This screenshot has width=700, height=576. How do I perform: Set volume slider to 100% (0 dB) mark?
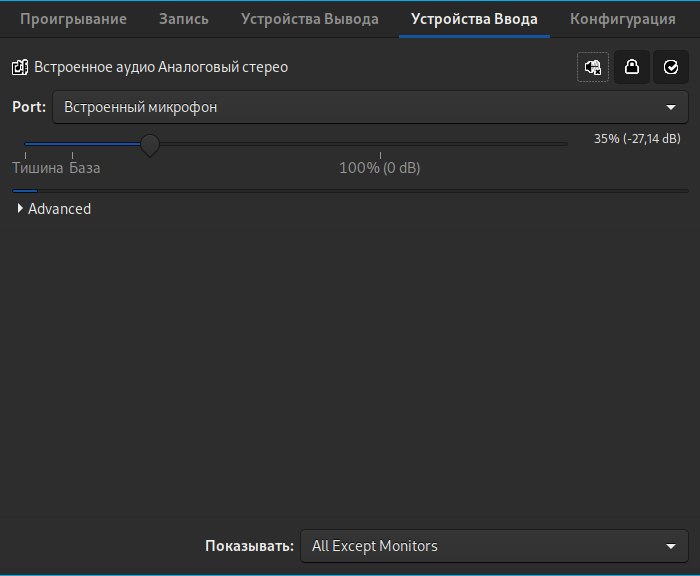(380, 144)
